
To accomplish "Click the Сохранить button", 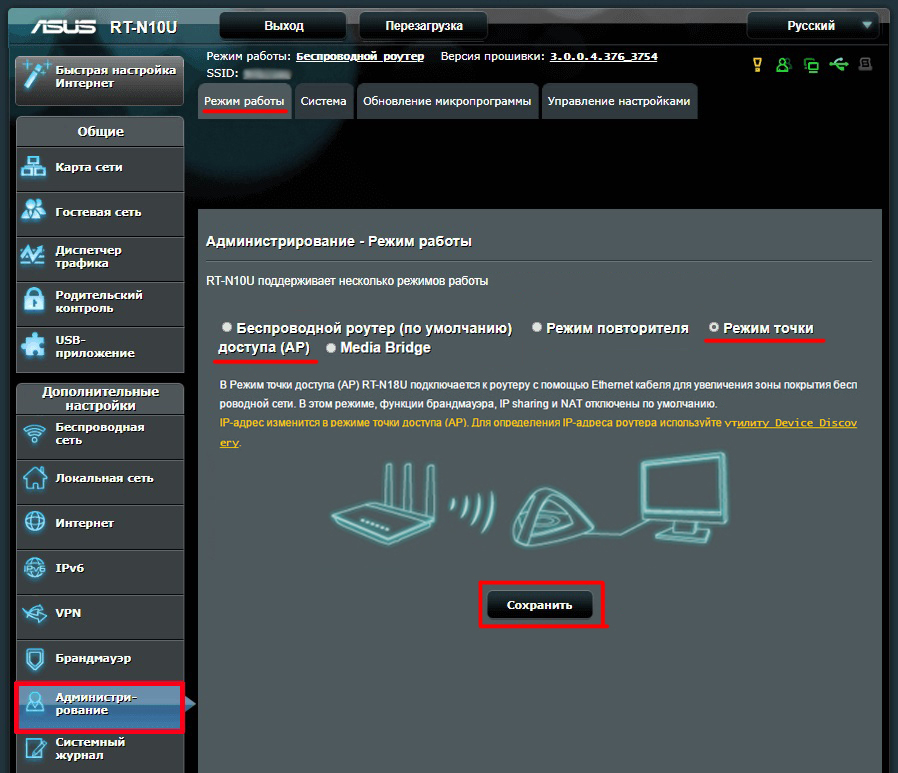I will 540,605.
